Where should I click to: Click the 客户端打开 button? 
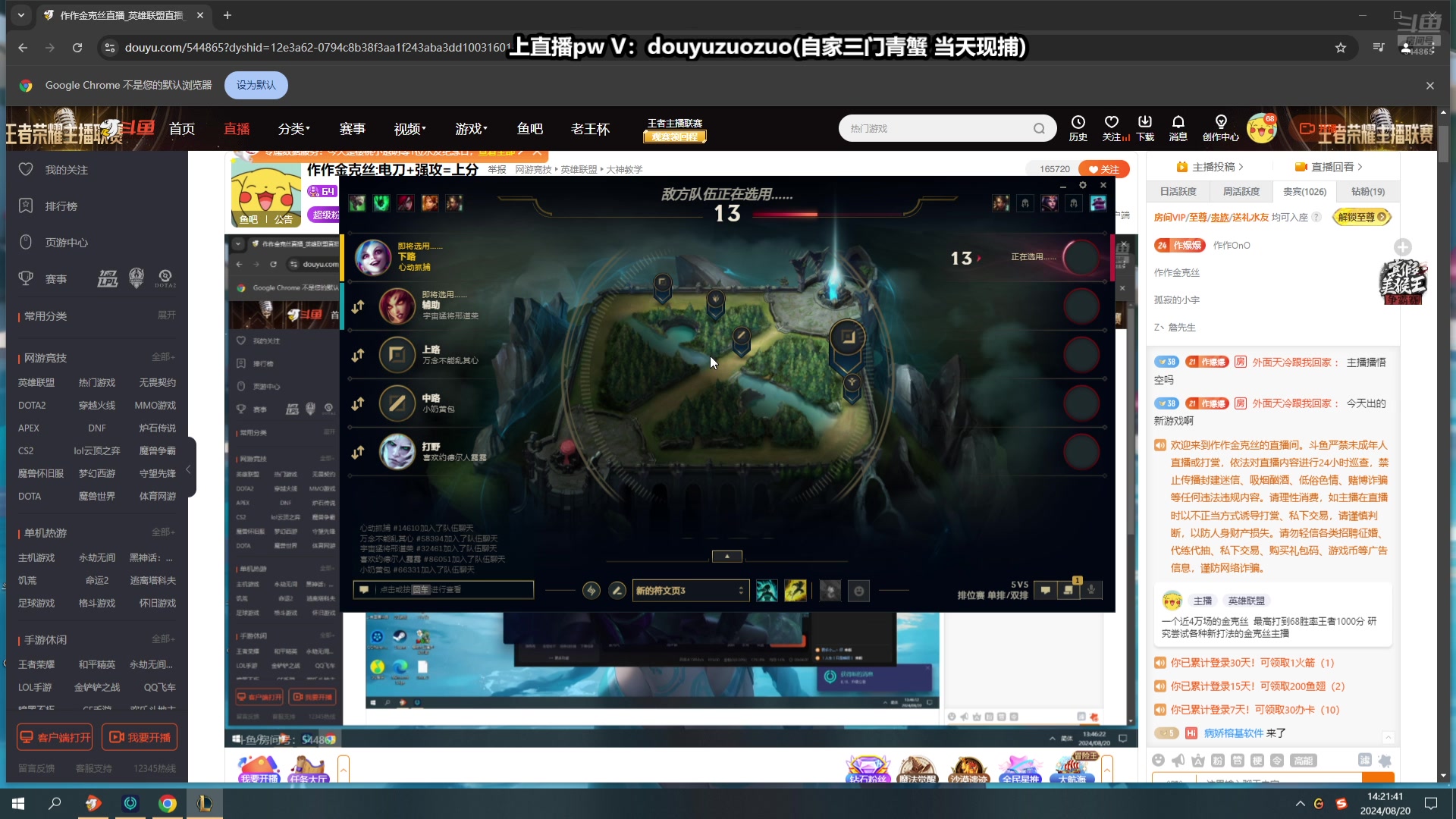tap(55, 736)
